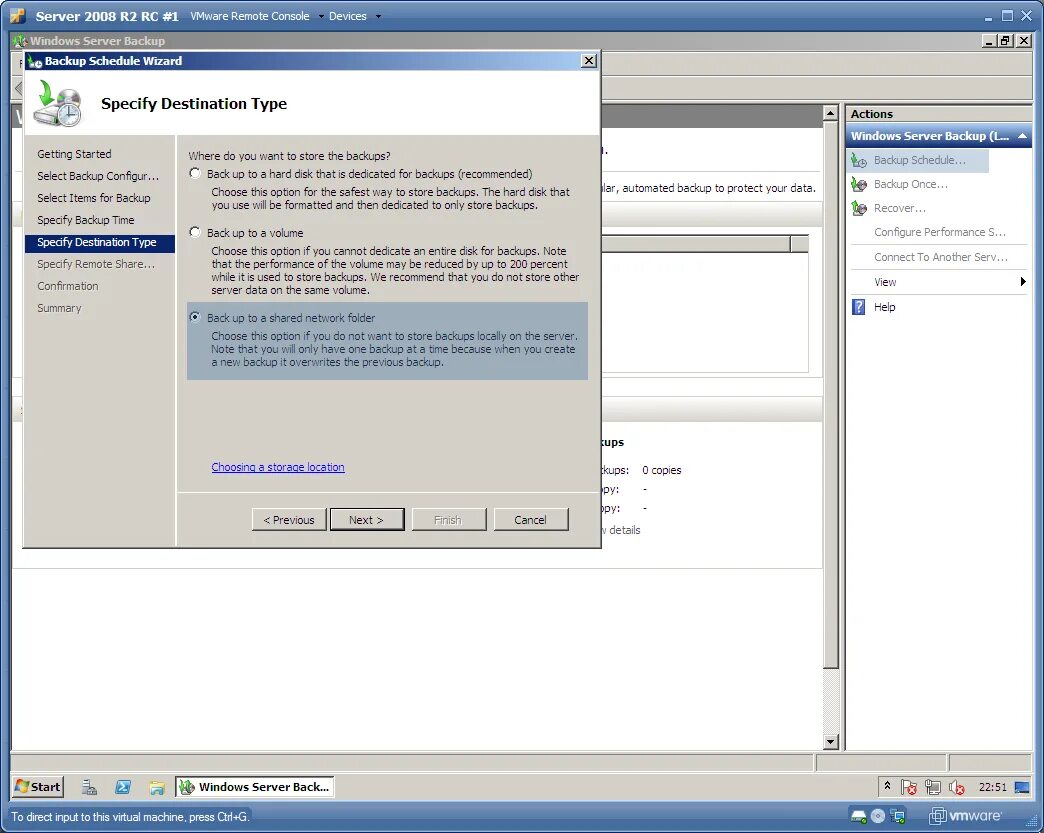Select the Back up to a volume option
This screenshot has width=1044, height=833.
(x=194, y=232)
